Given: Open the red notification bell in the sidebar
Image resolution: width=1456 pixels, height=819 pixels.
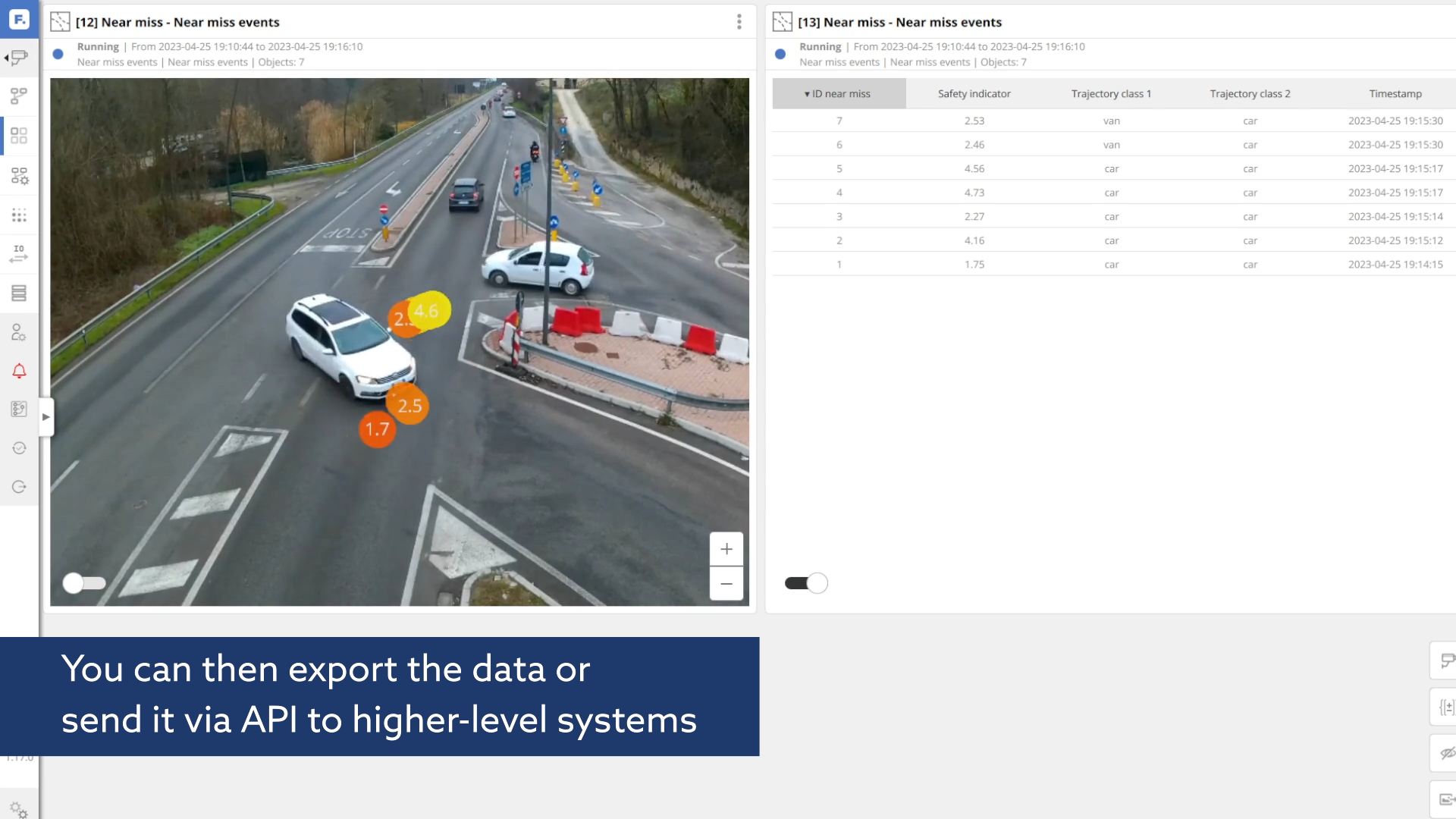Looking at the screenshot, I should 19,371.
